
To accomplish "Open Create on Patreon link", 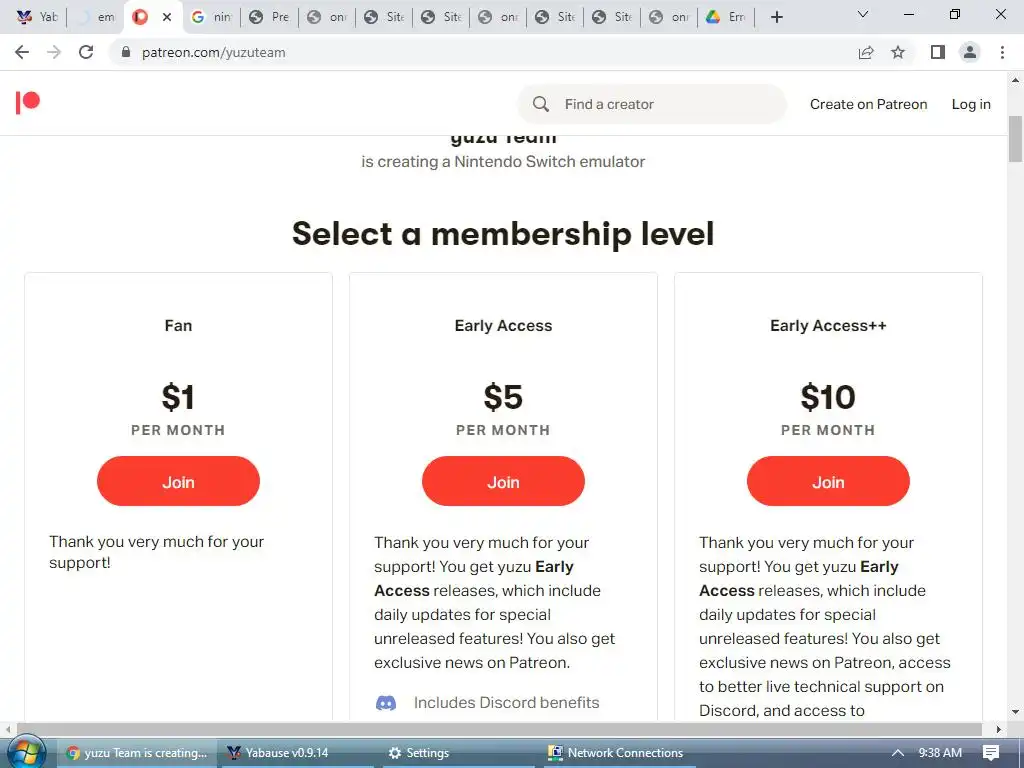I will tap(868, 104).
